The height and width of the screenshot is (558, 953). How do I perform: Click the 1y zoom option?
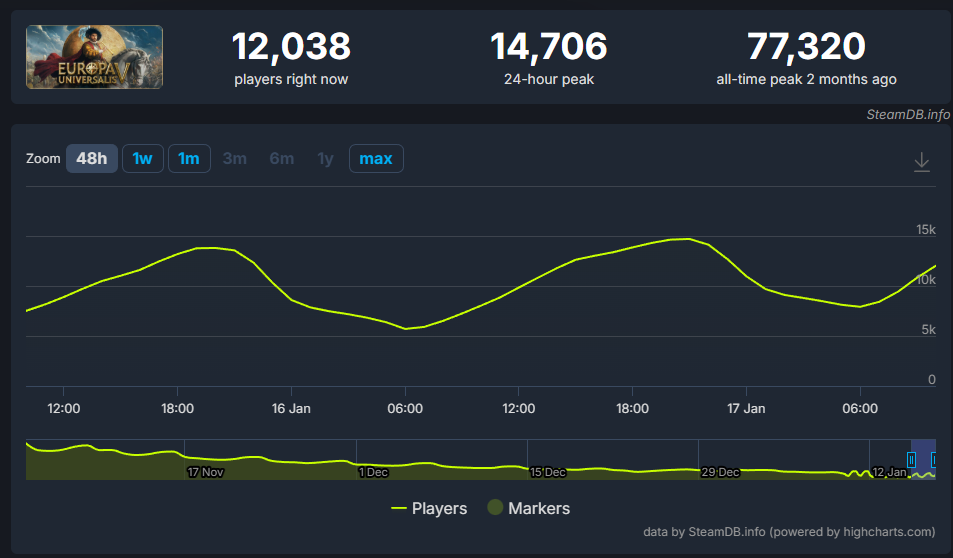325,158
